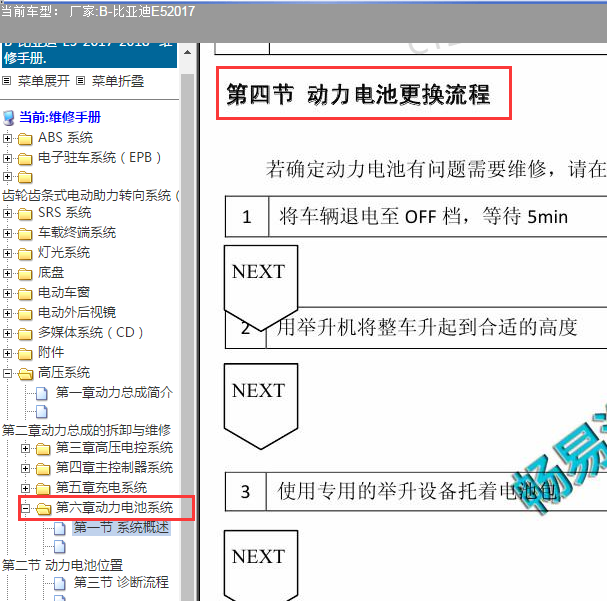Click the open 第六章动力电池系统 folder icon
607x601 pixels.
coord(43,509)
